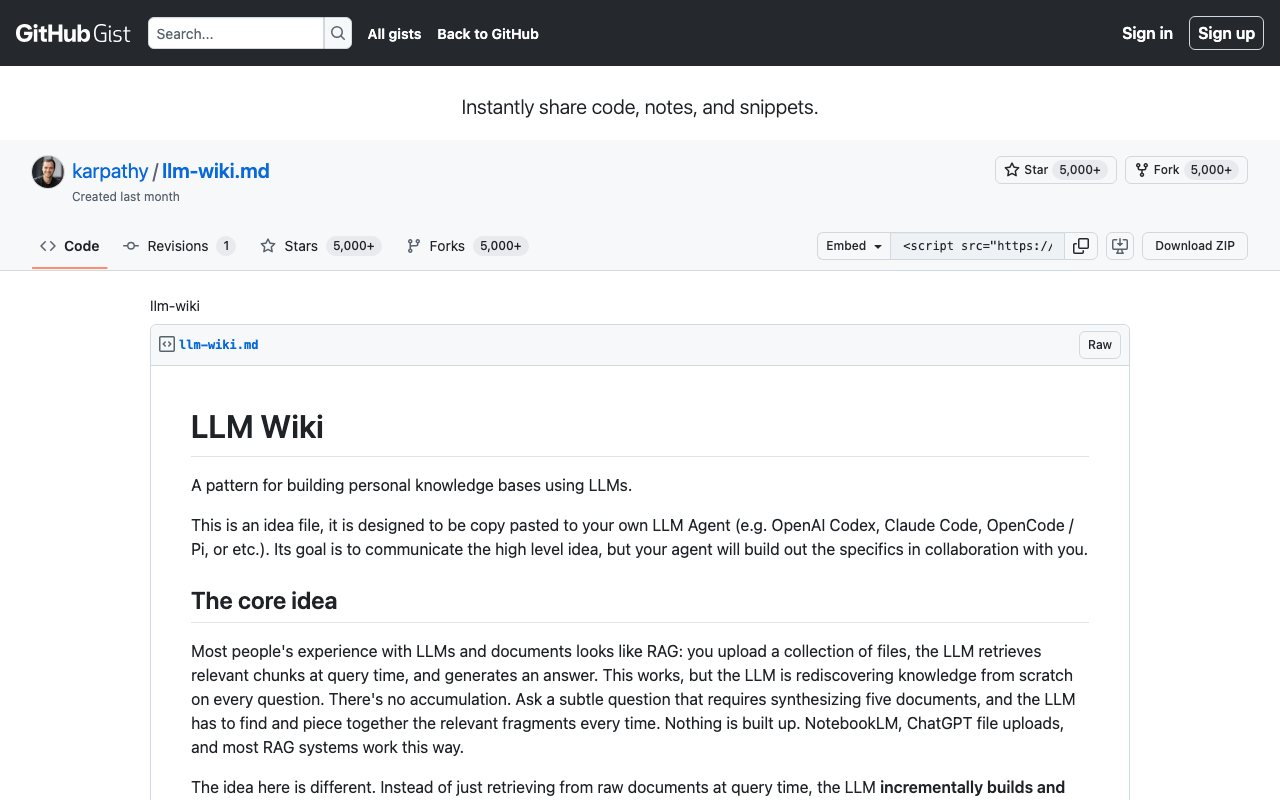Open the Forks tab
Screen dimensions: 1280x800
click(x=467, y=246)
